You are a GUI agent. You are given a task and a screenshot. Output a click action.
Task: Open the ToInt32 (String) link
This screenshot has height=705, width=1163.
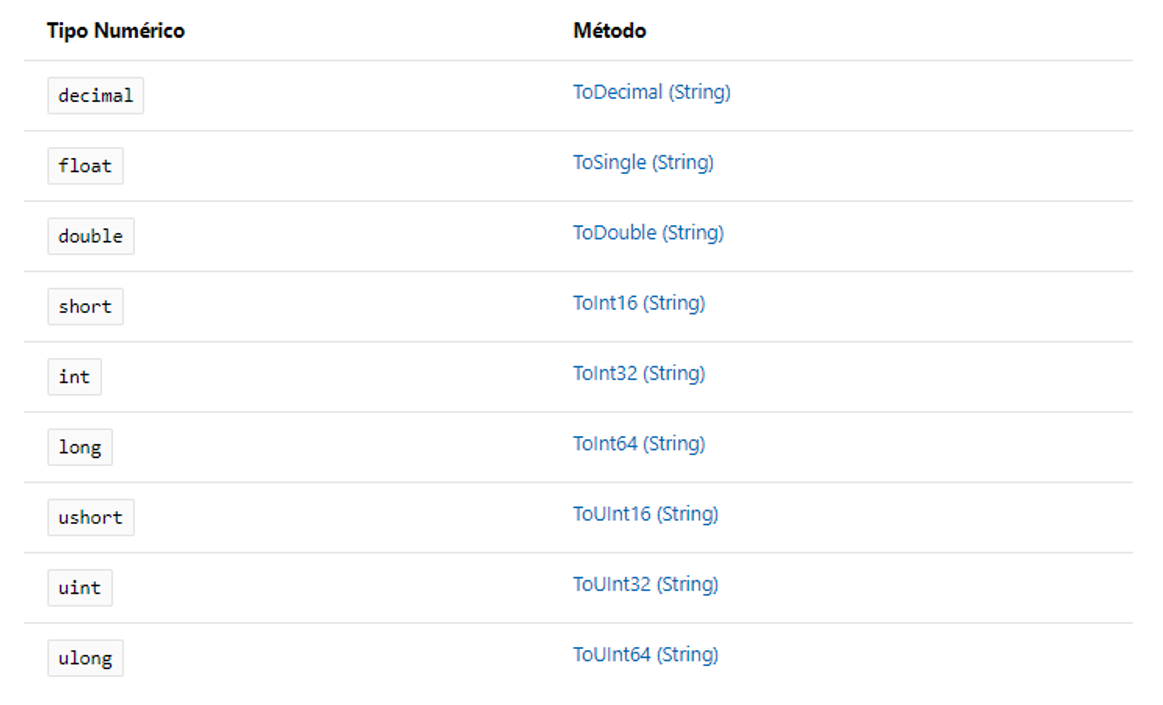pyautogui.click(x=639, y=373)
